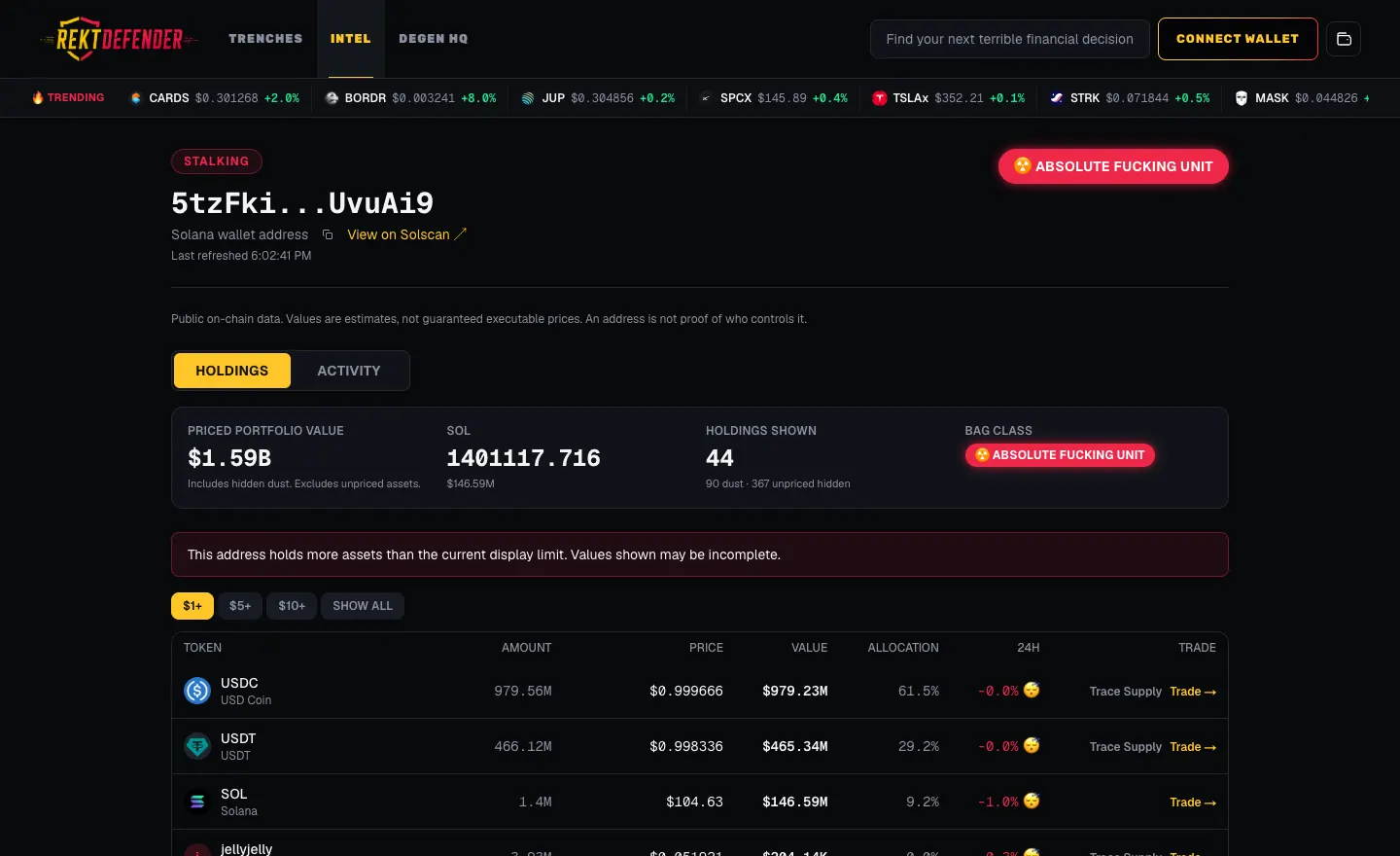Focus the token search input field
This screenshot has height=856, width=1400.
pos(1010,39)
